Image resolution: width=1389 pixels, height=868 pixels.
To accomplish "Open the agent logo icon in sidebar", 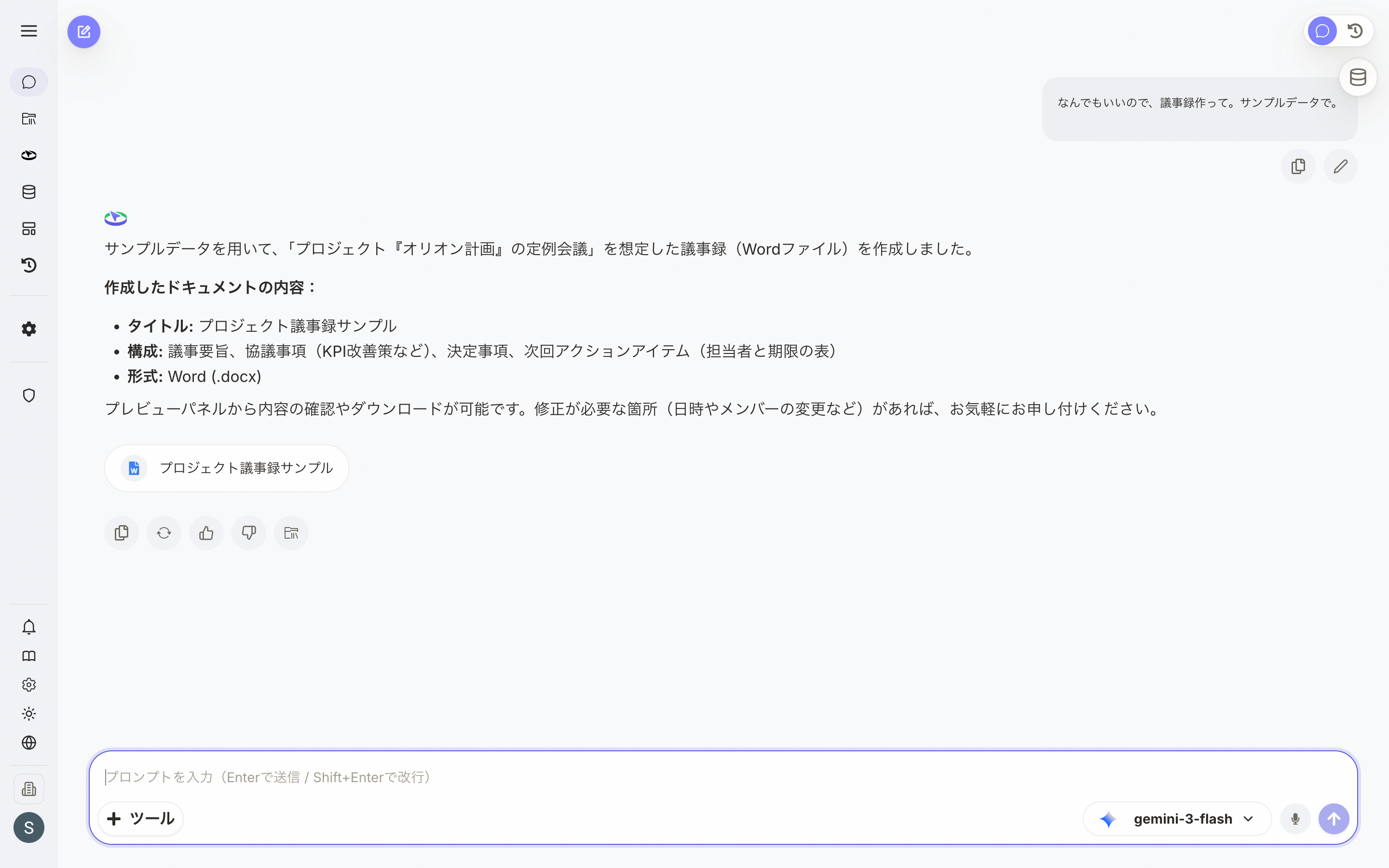I will point(29,156).
